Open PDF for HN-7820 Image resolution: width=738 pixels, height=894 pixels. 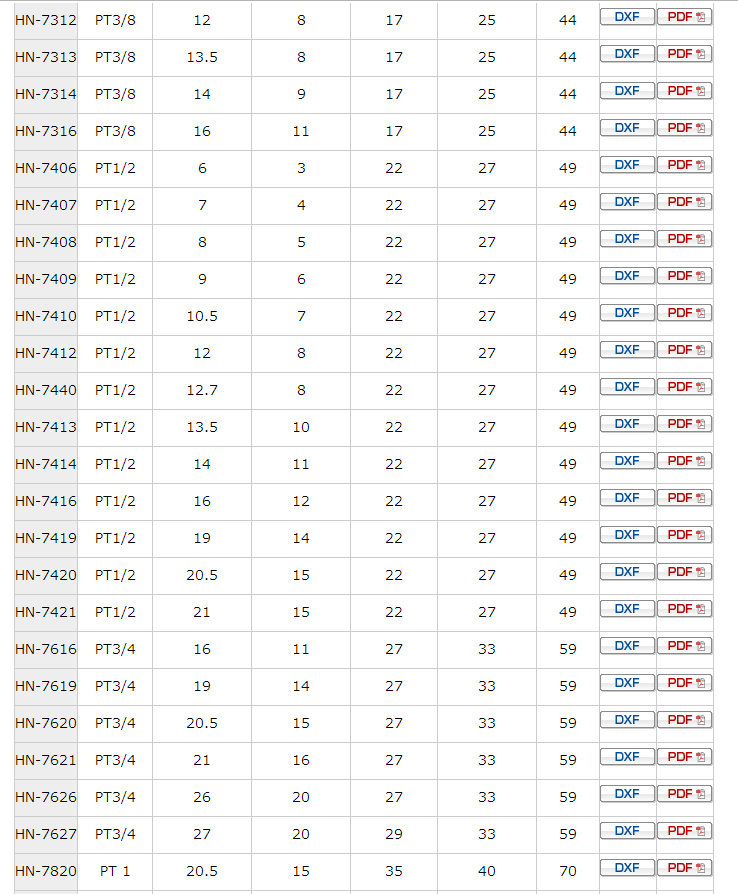[684, 868]
